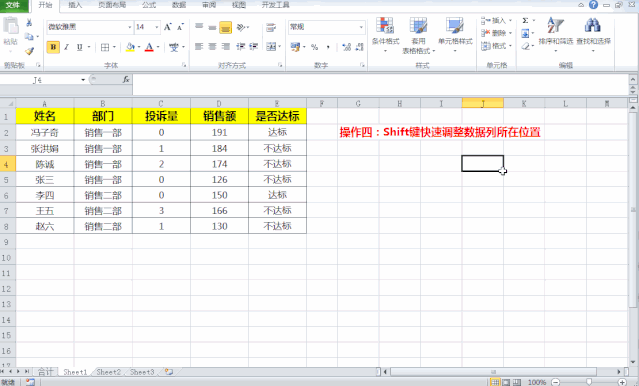Click the Paste clipboard icon

(11, 26)
